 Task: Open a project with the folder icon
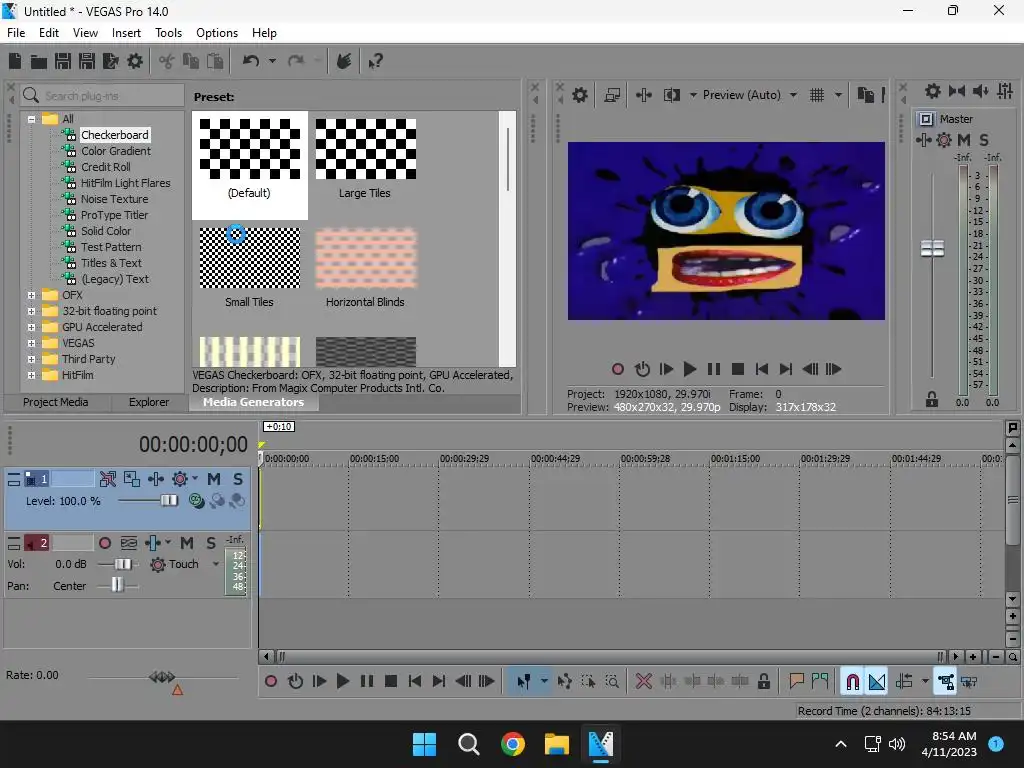click(39, 61)
